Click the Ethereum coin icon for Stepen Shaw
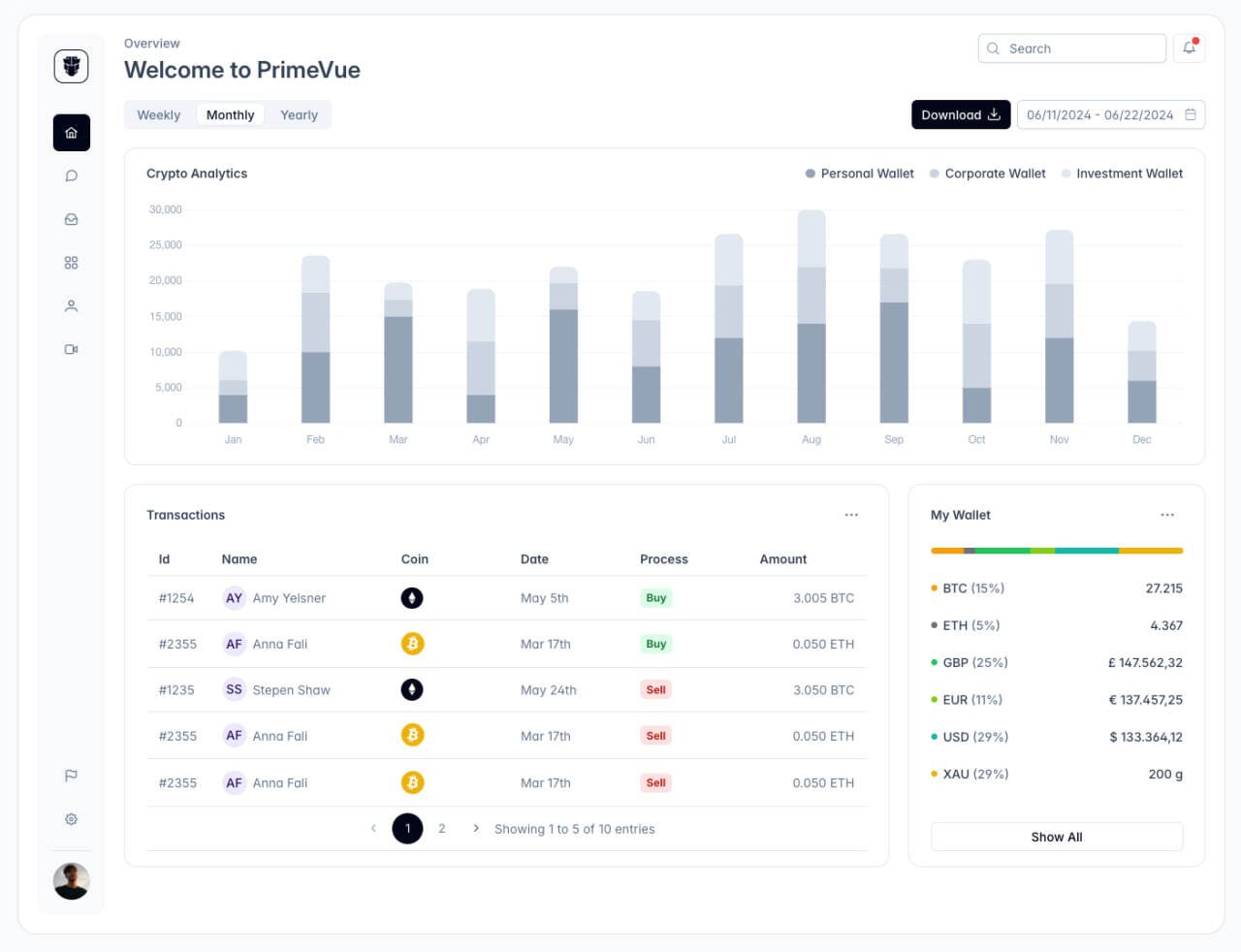1241x952 pixels. click(412, 689)
